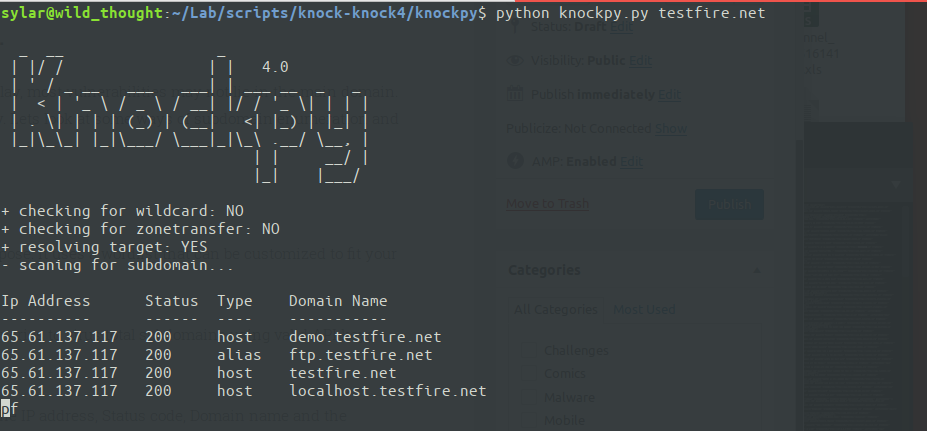Click the document page thumbnail on the right
The image size is (927, 431).
click(x=854, y=316)
